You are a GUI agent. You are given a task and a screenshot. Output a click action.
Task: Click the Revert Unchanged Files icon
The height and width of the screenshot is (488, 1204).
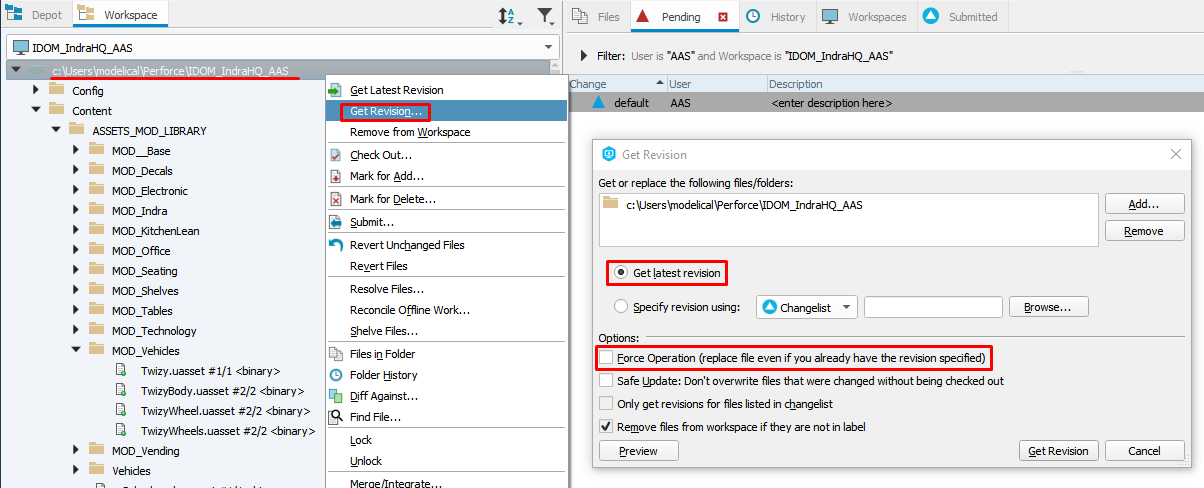tap(336, 245)
